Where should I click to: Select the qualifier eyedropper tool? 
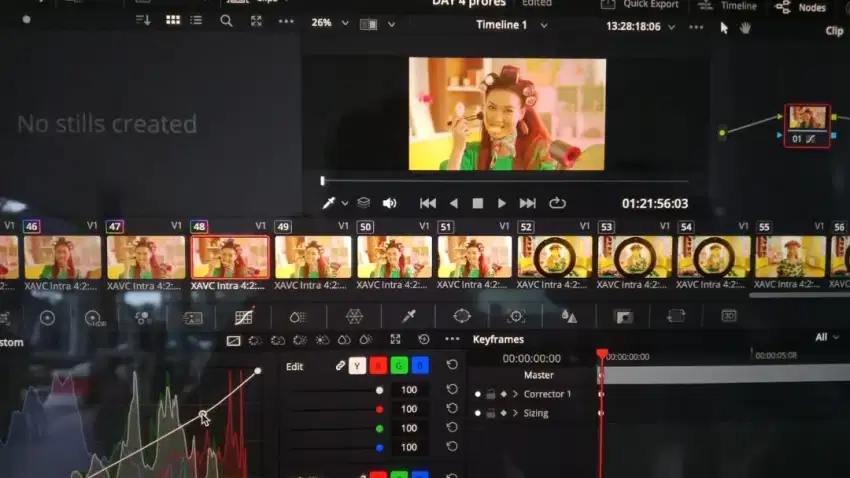click(x=329, y=203)
